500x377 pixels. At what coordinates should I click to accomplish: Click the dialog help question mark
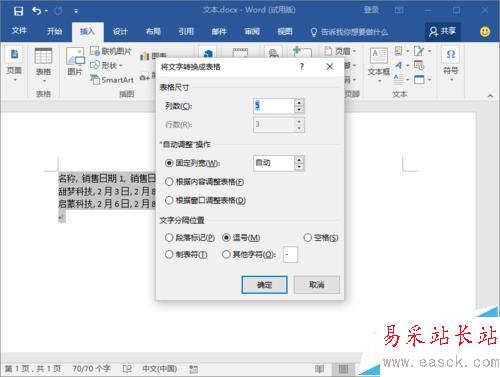[x=302, y=67]
